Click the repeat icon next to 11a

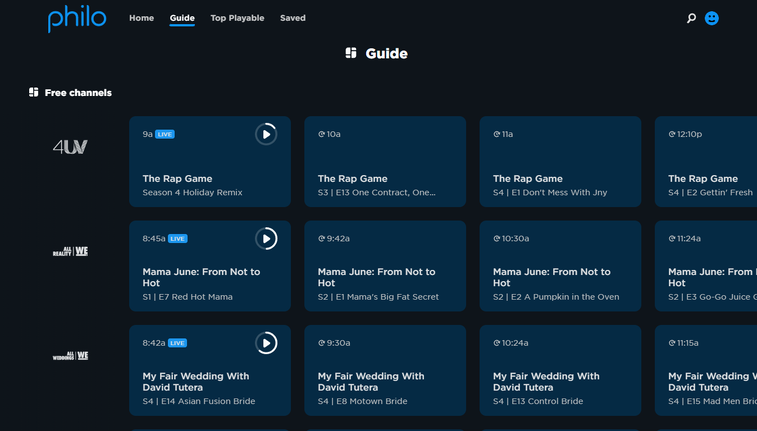497,134
